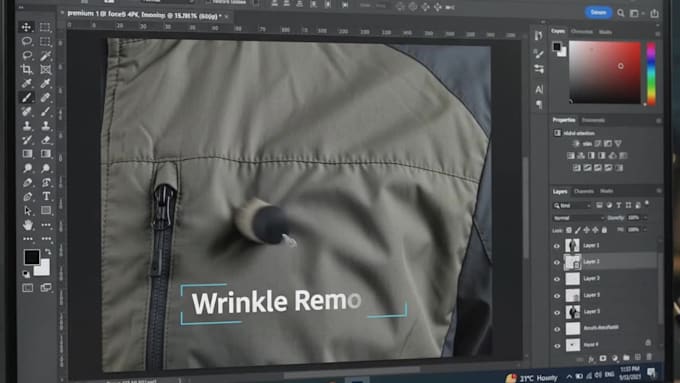Switch to the Color tab
Image resolution: width=680 pixels, height=383 pixels.
[x=558, y=31]
